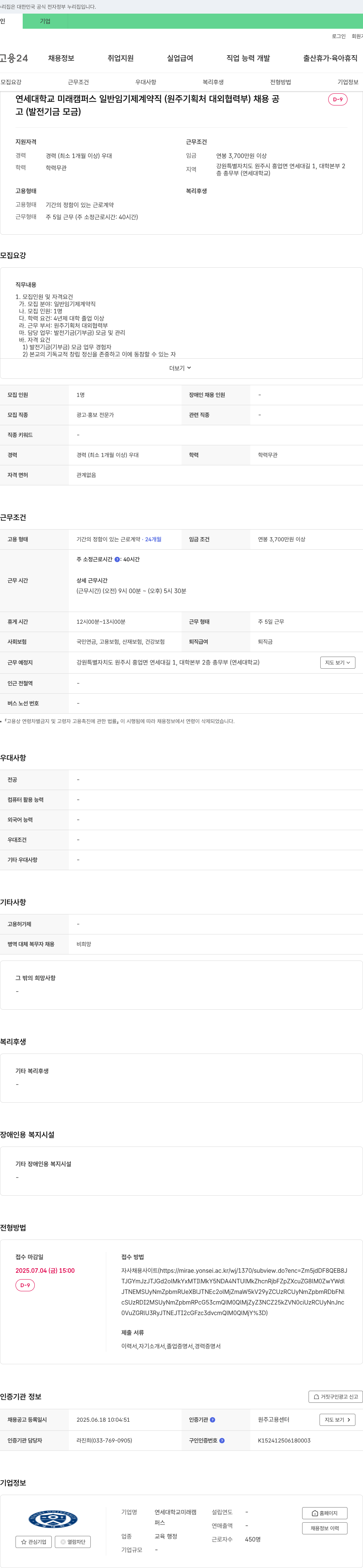Screen dimensions: 363x1568
Task: Click the info icon next to 인증기관
Action: 213,1419
